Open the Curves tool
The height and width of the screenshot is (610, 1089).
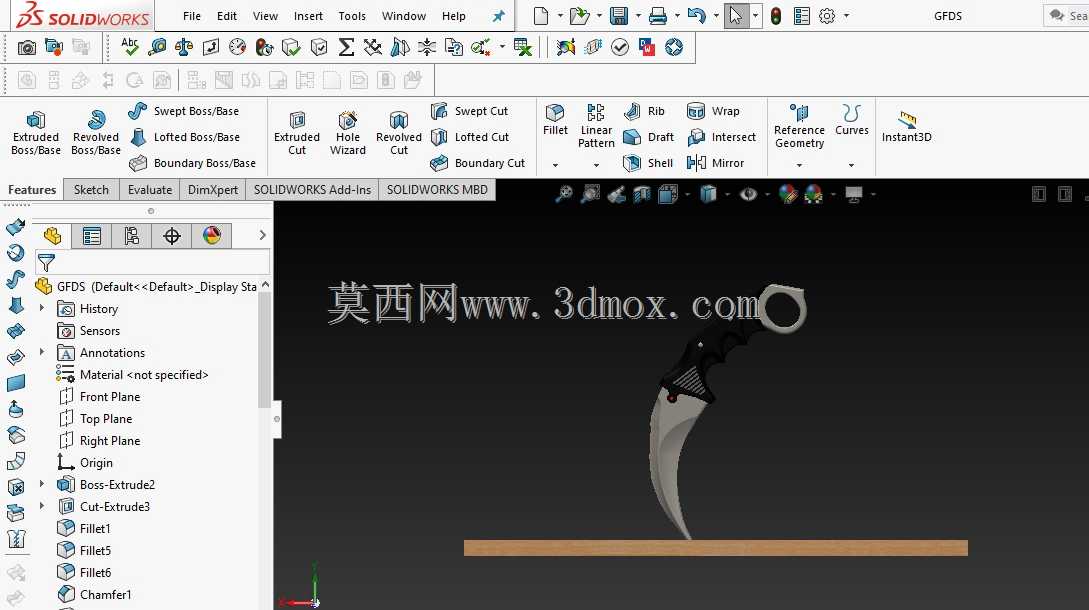851,119
